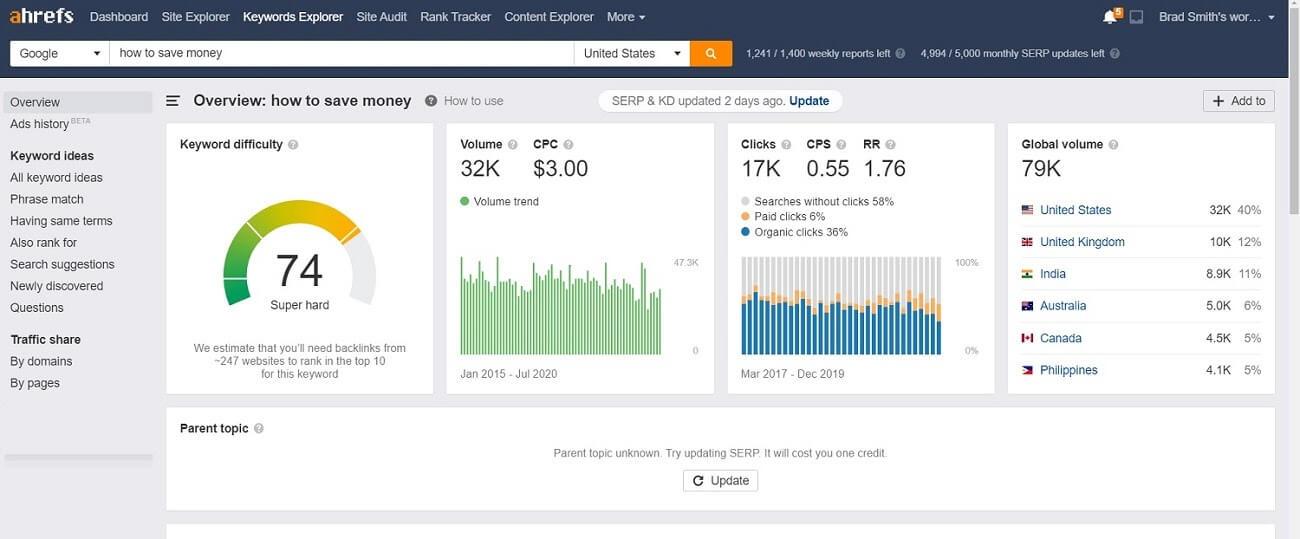Image resolution: width=1300 pixels, height=539 pixels.
Task: Open the United States country dropdown
Action: [x=632, y=53]
